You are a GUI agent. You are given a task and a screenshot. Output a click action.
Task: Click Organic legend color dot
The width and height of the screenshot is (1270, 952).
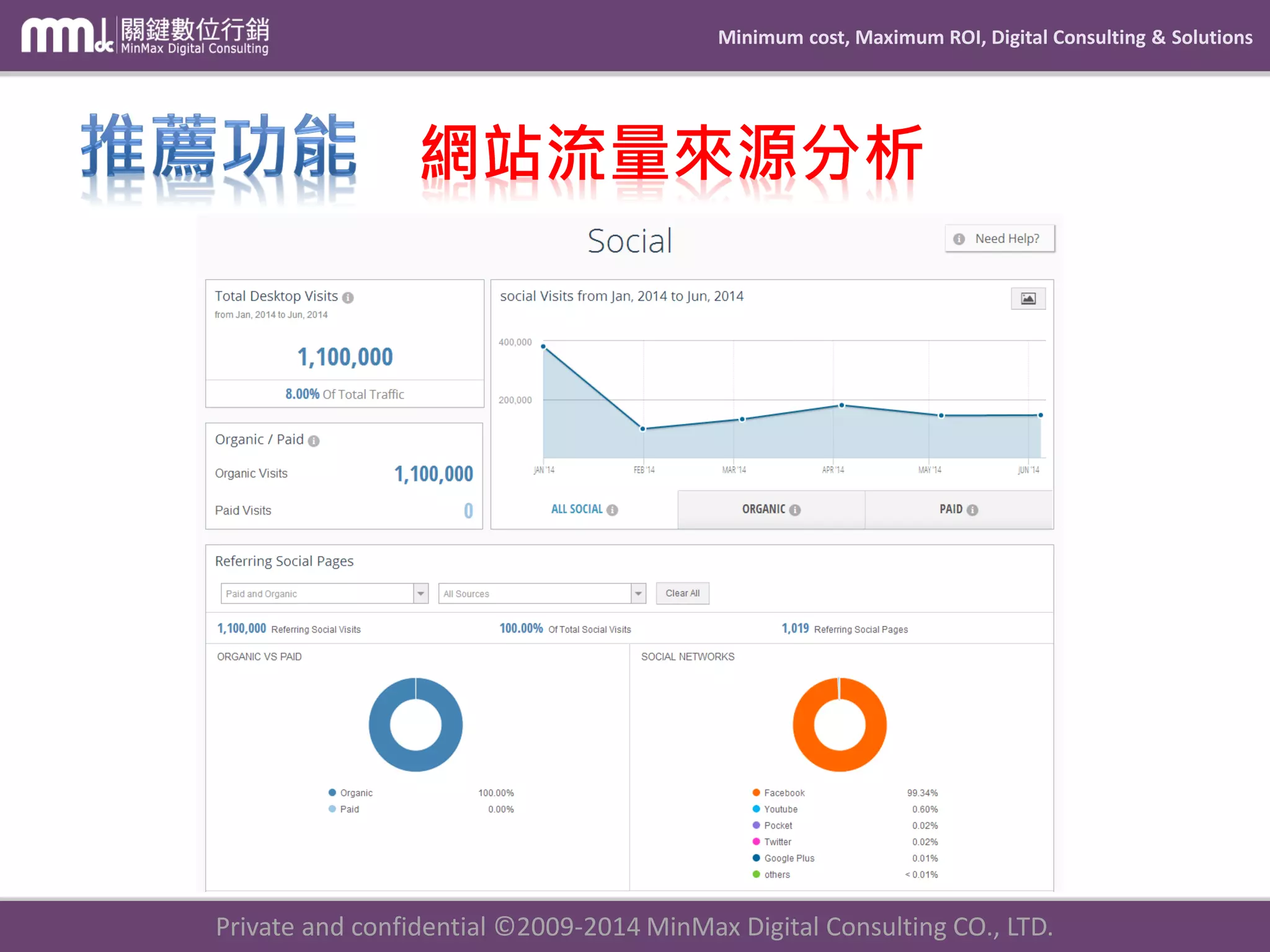point(332,792)
